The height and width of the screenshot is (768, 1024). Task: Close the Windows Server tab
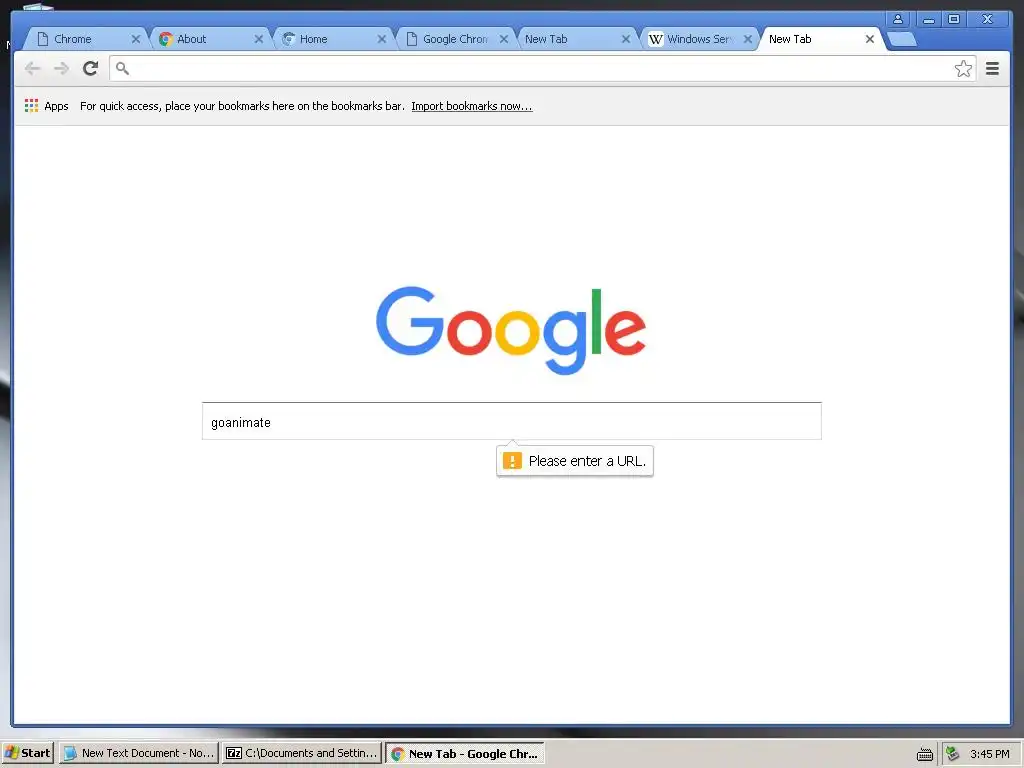pos(748,39)
